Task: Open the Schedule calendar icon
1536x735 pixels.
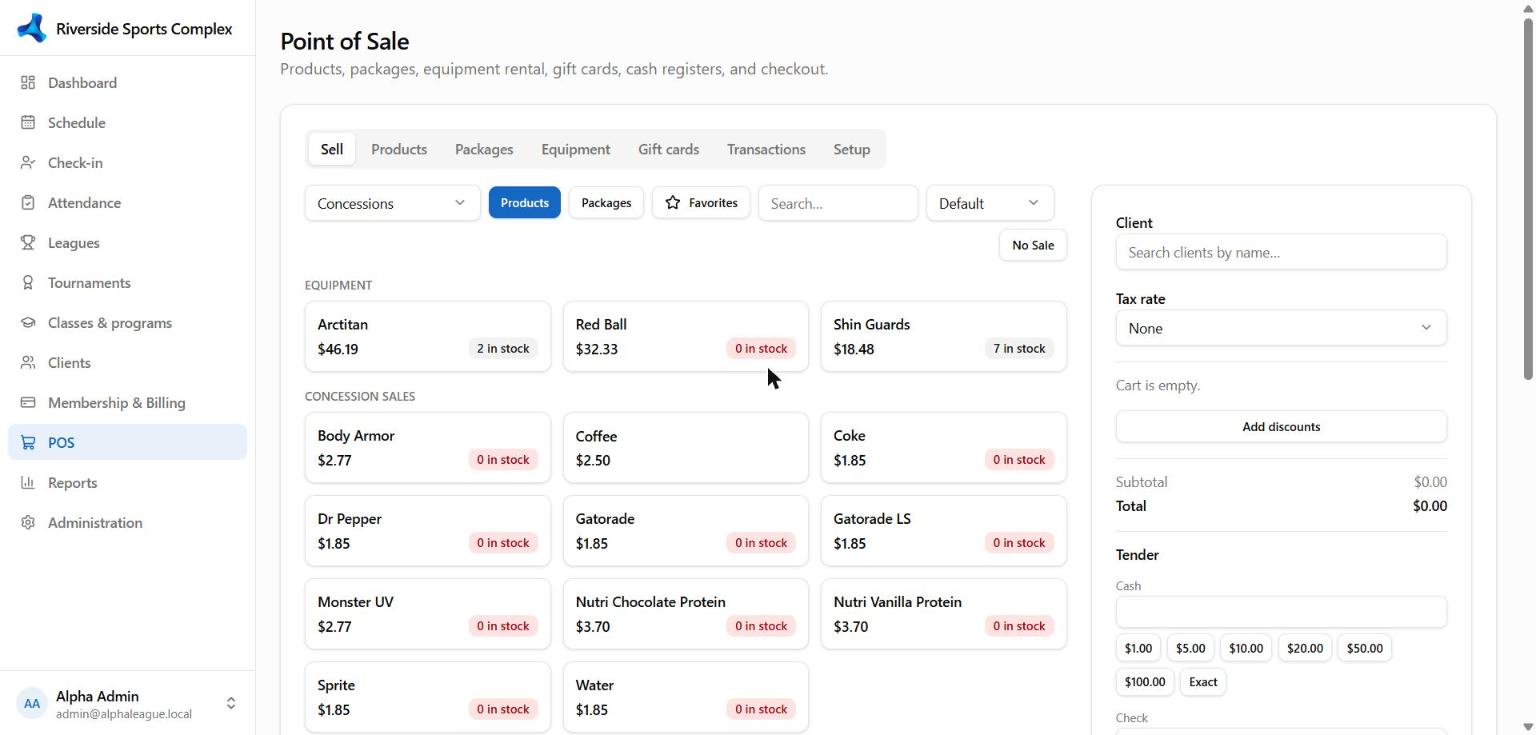Action: tap(28, 123)
